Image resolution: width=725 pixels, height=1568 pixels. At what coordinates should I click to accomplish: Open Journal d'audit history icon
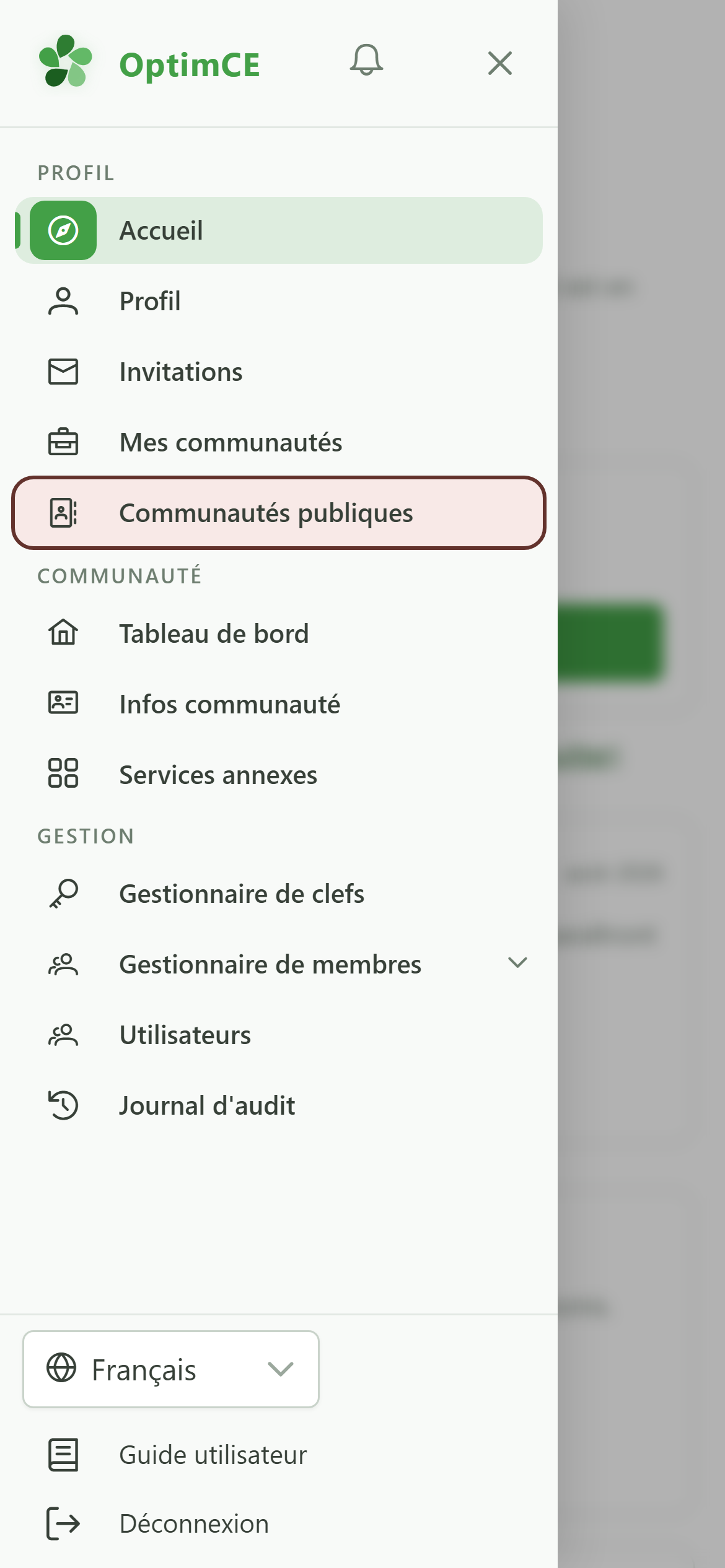(x=63, y=1105)
